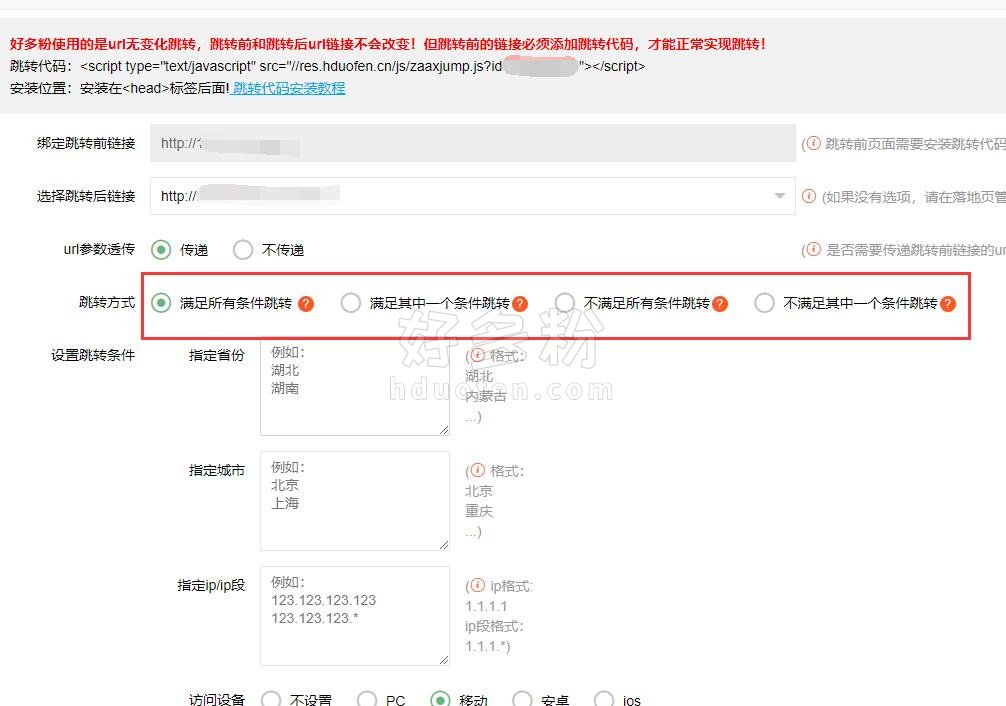Focus the 指定ip/ip段 text area

355,616
